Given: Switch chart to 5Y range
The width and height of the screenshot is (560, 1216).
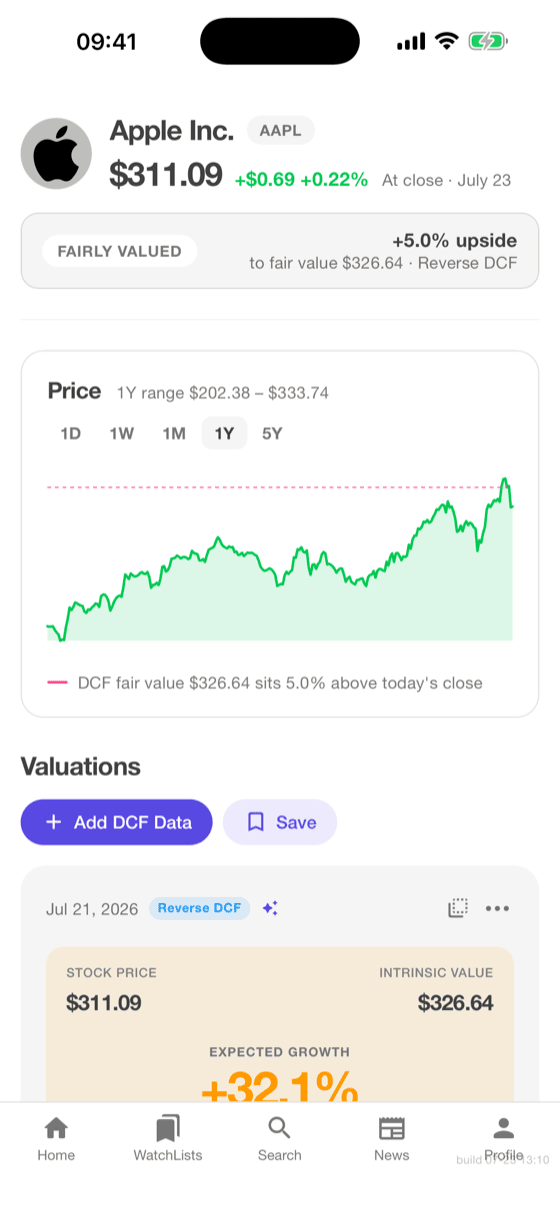Looking at the screenshot, I should click(272, 433).
